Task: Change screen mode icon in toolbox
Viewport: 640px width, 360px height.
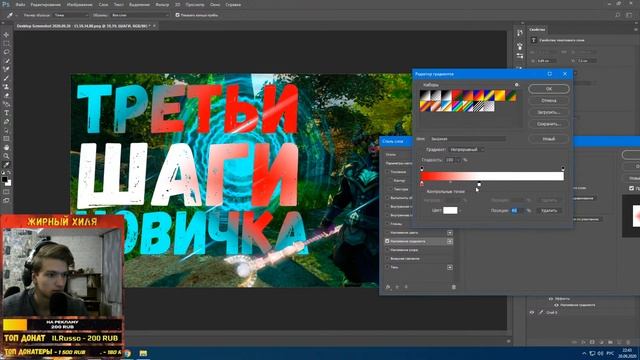Action: (x=6, y=201)
